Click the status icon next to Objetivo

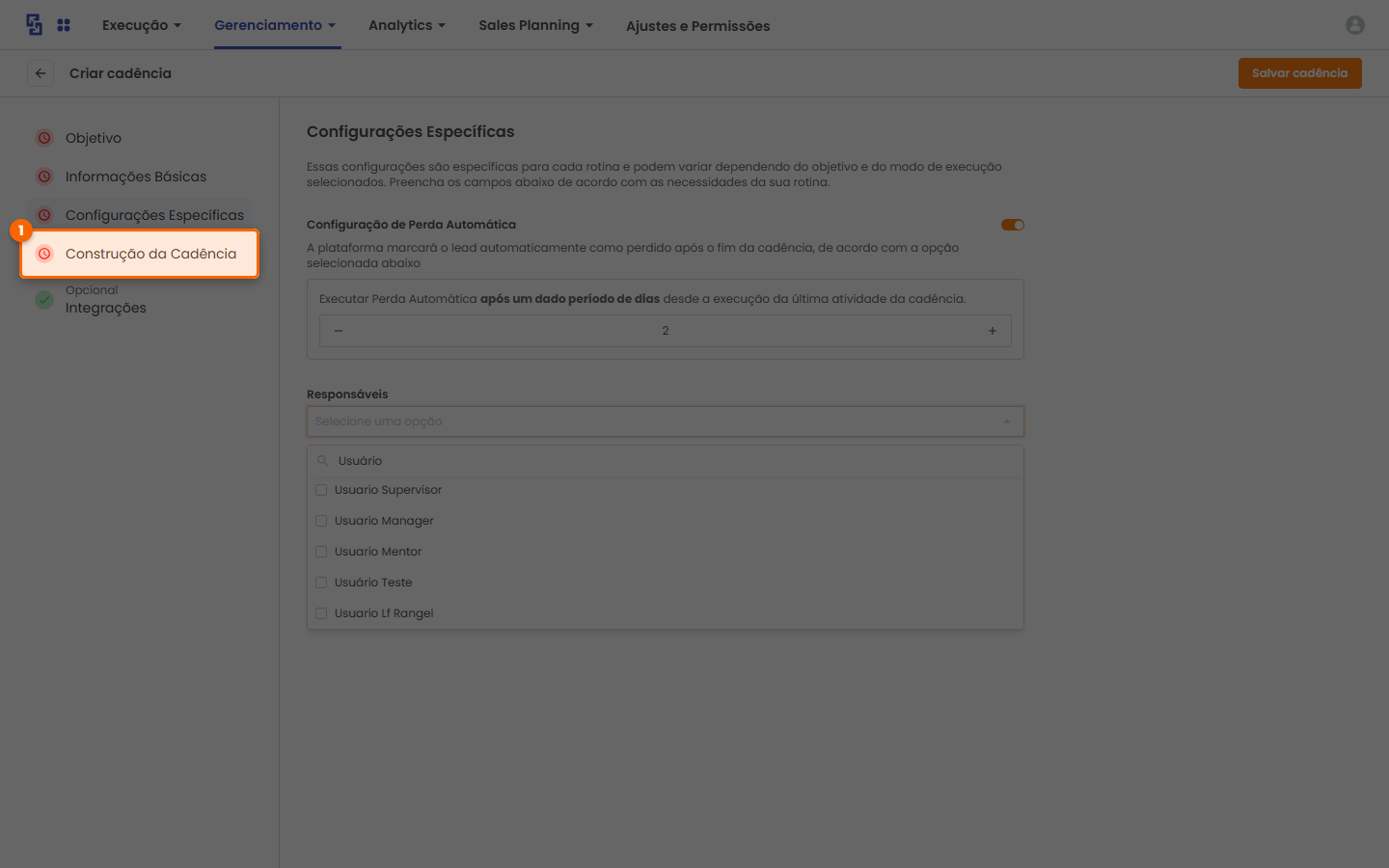click(x=44, y=138)
